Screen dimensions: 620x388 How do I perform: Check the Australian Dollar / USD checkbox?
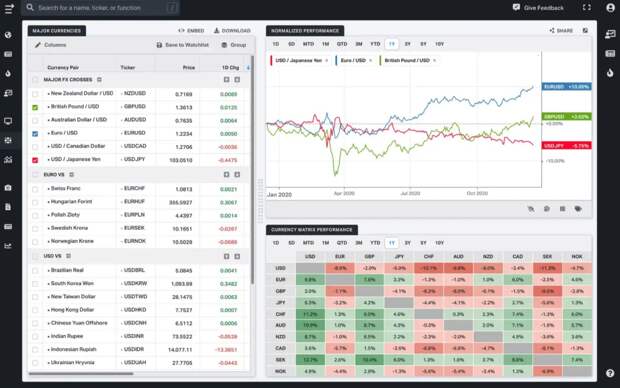click(35, 120)
